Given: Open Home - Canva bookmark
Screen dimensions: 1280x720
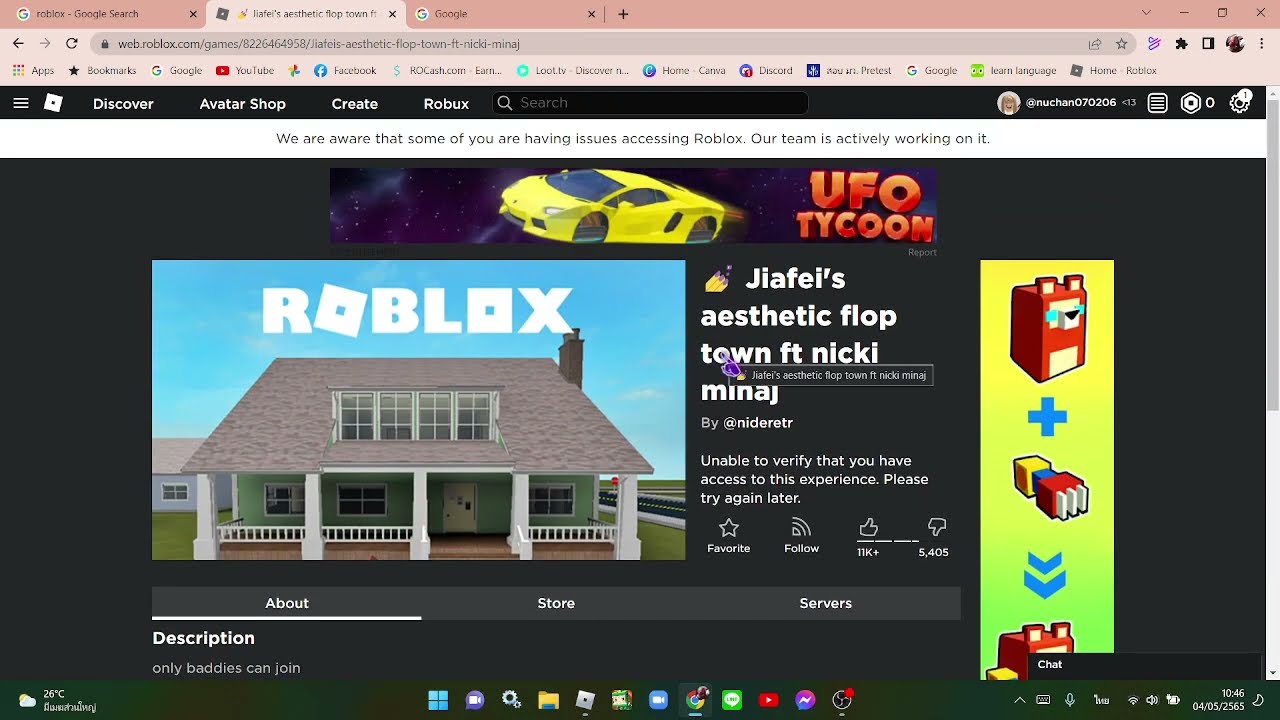Looking at the screenshot, I should point(684,71).
